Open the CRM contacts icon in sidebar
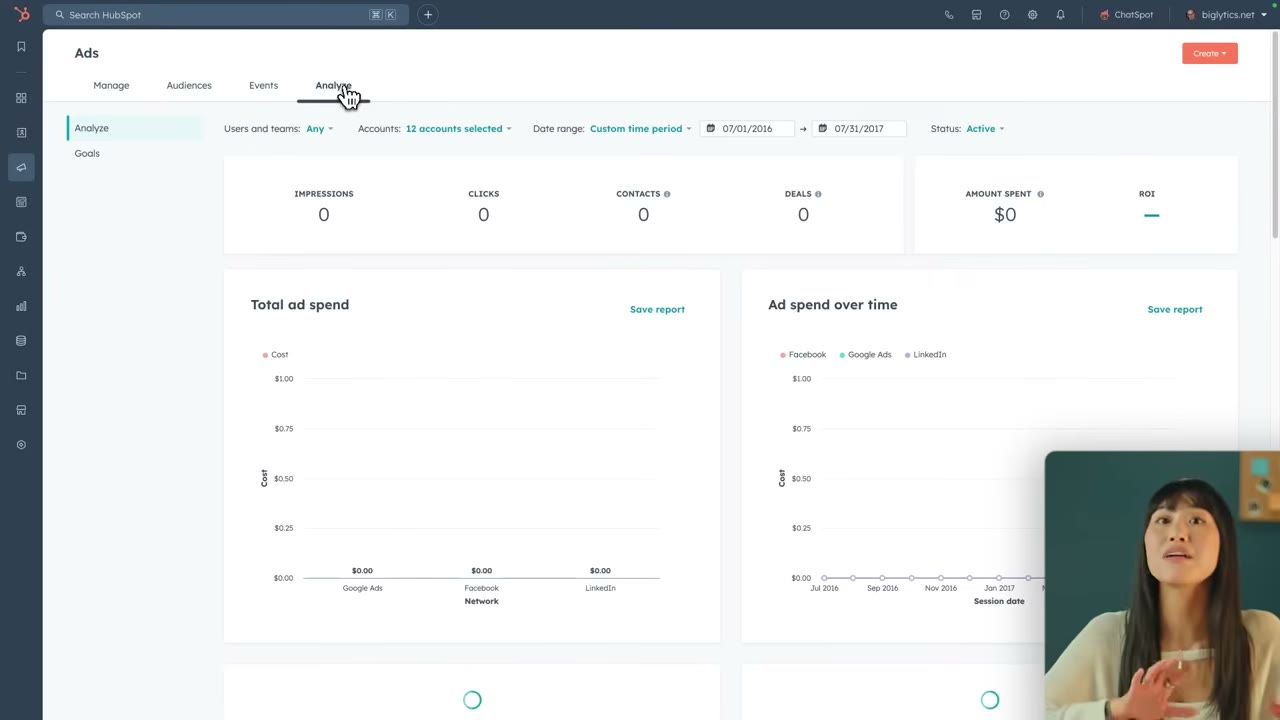The image size is (1280, 720). pyautogui.click(x=21, y=132)
